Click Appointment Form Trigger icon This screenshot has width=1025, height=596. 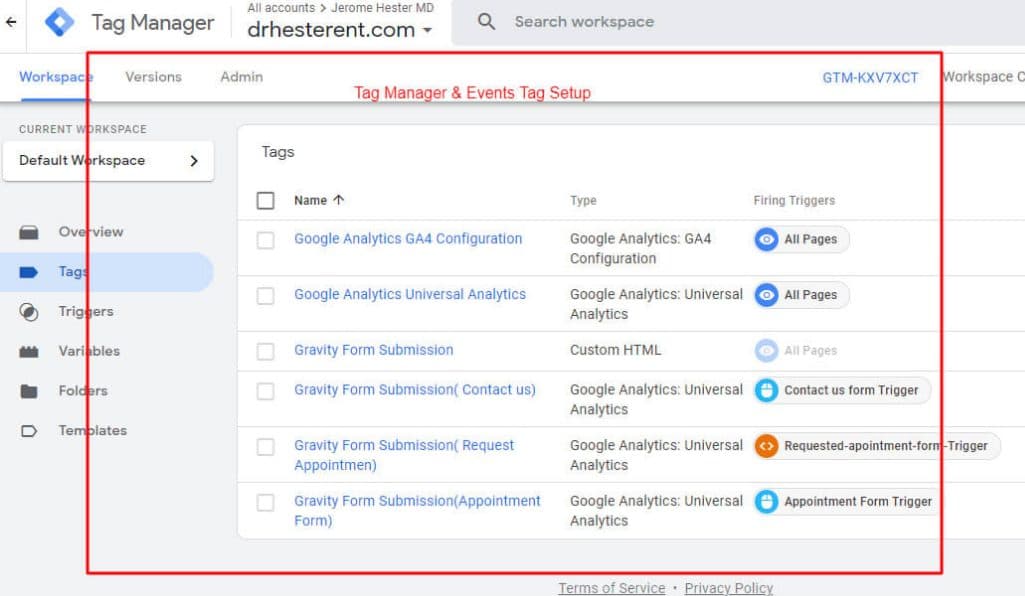click(x=766, y=501)
